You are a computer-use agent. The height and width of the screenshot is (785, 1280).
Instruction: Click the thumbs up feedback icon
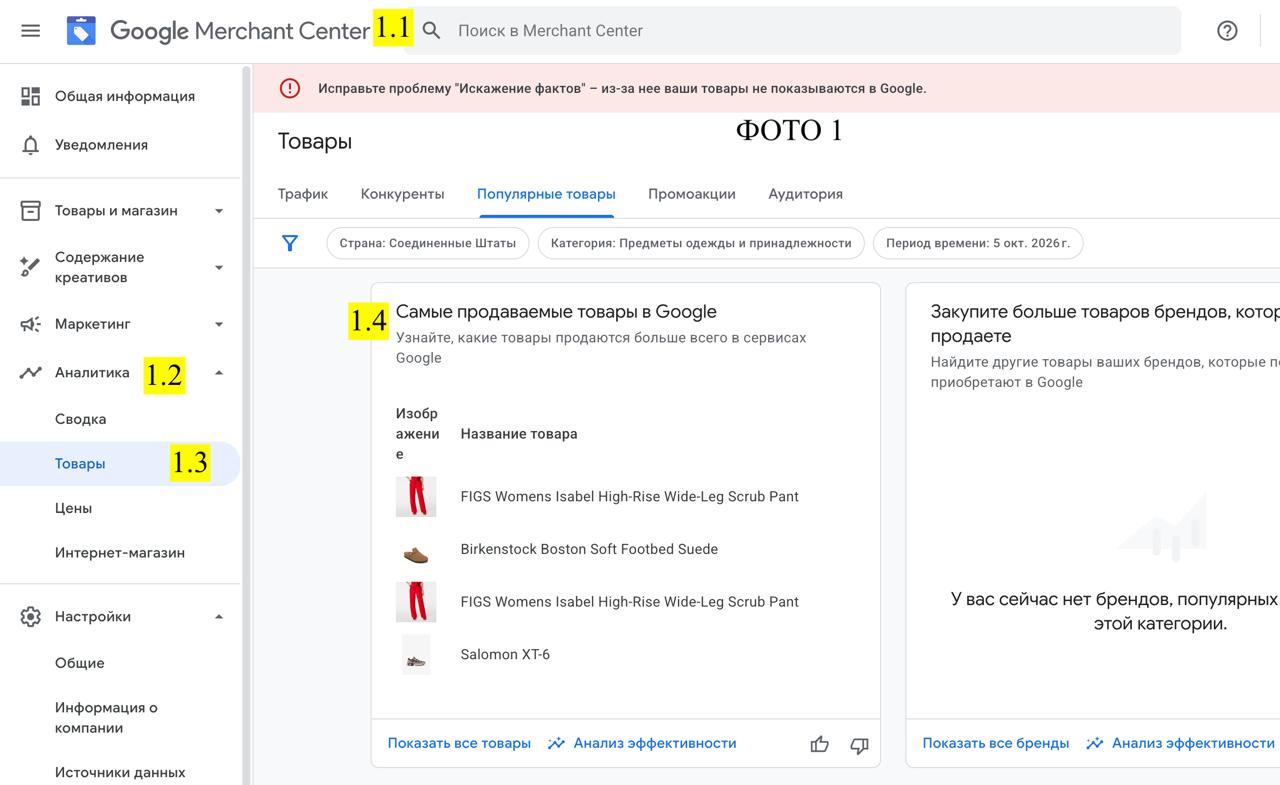point(820,744)
